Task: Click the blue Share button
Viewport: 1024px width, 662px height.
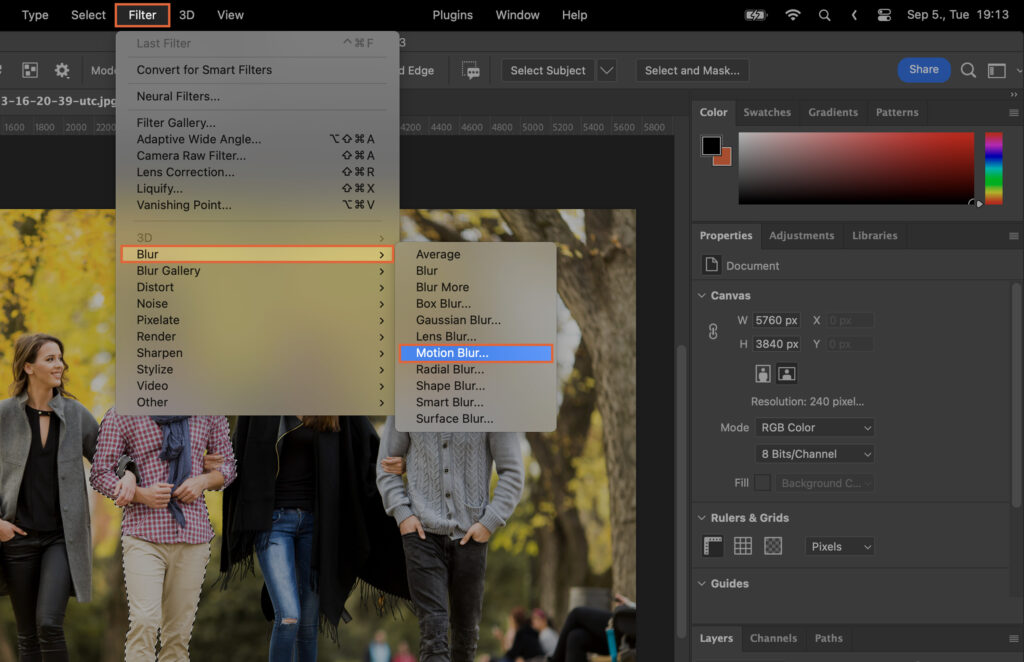Action: [923, 70]
